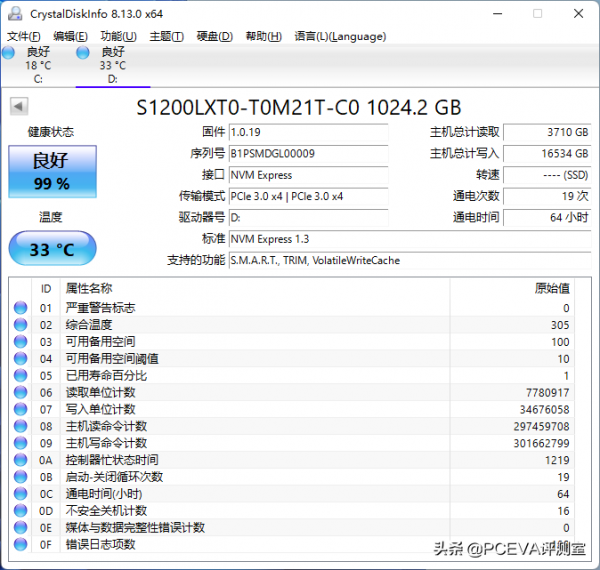Image resolution: width=600 pixels, height=570 pixels.
Task: Select the D: drive status icon
Action: [x=83, y=52]
